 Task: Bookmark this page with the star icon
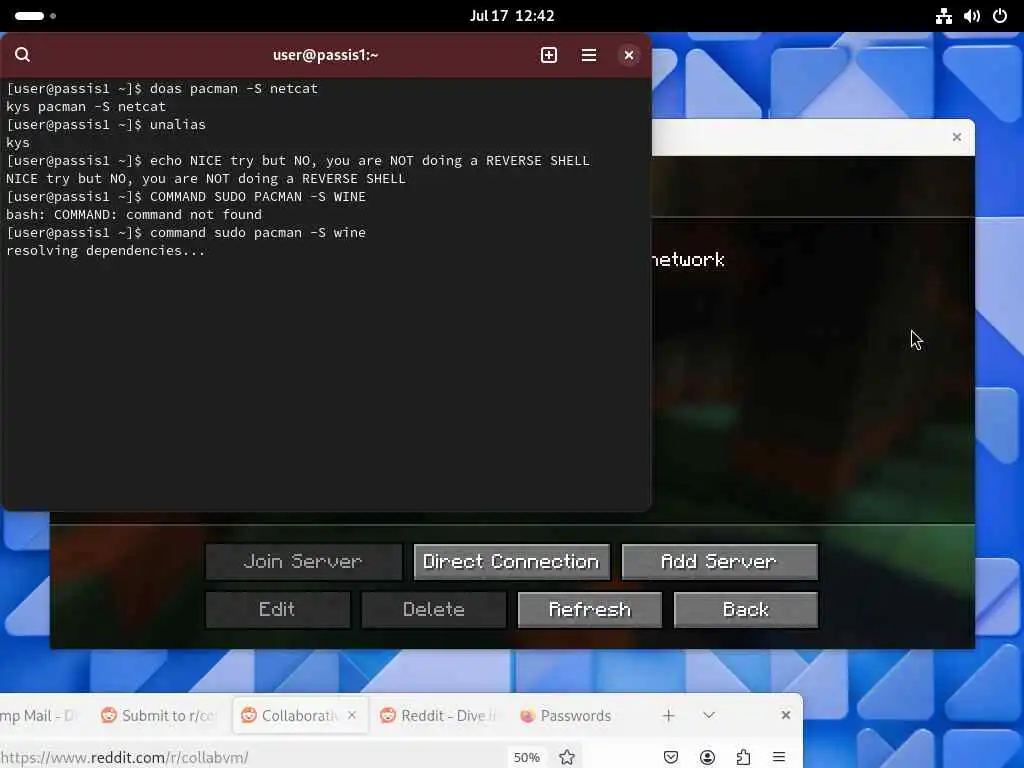click(x=567, y=757)
